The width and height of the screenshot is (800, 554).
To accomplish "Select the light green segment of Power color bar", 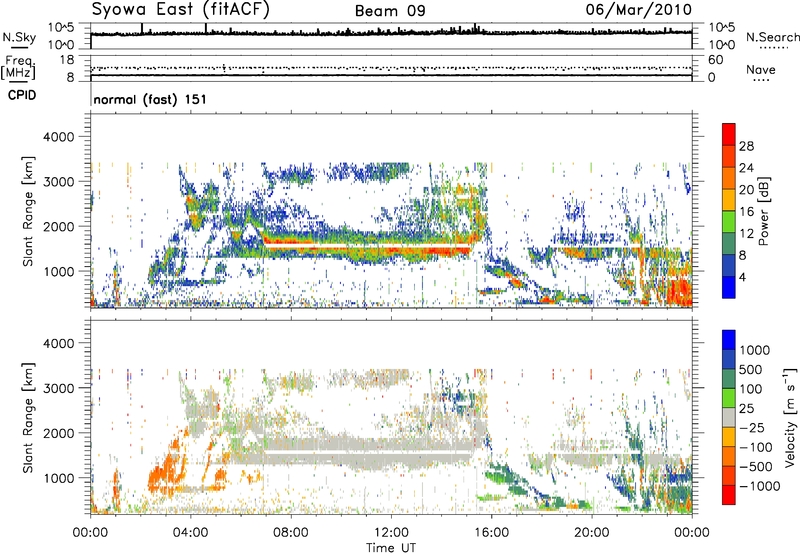I will [729, 222].
